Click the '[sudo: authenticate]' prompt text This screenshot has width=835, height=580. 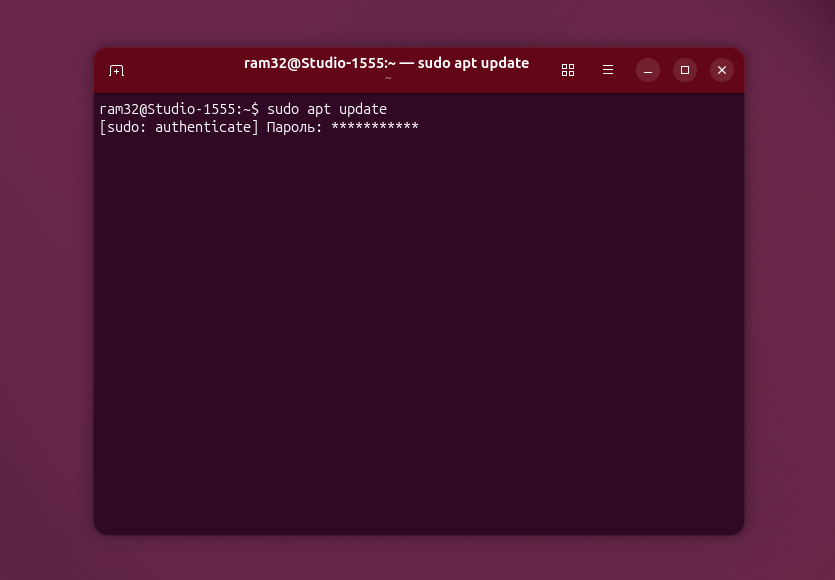[x=179, y=127]
